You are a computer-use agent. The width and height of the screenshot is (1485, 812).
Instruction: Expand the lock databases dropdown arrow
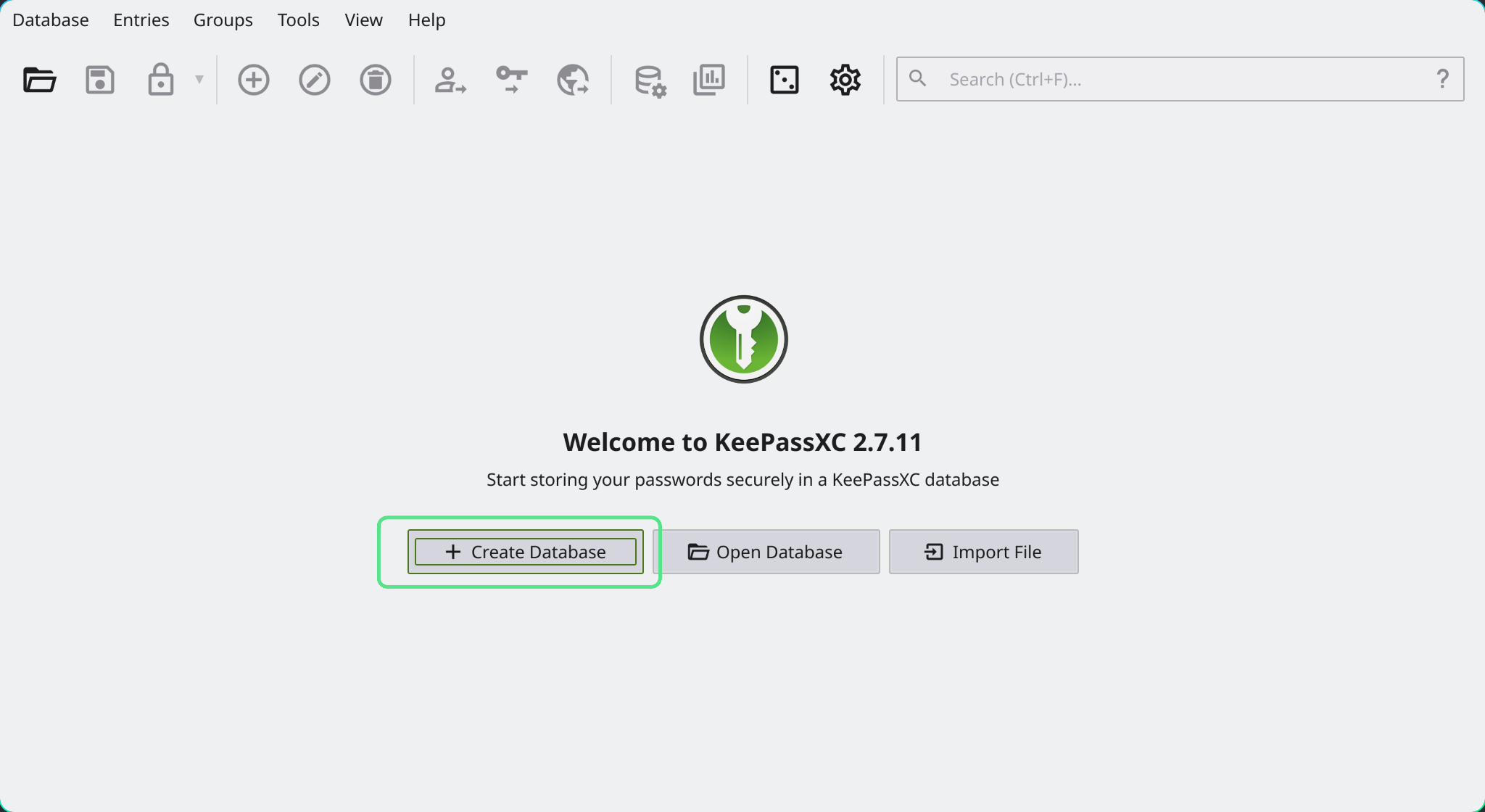[200, 80]
